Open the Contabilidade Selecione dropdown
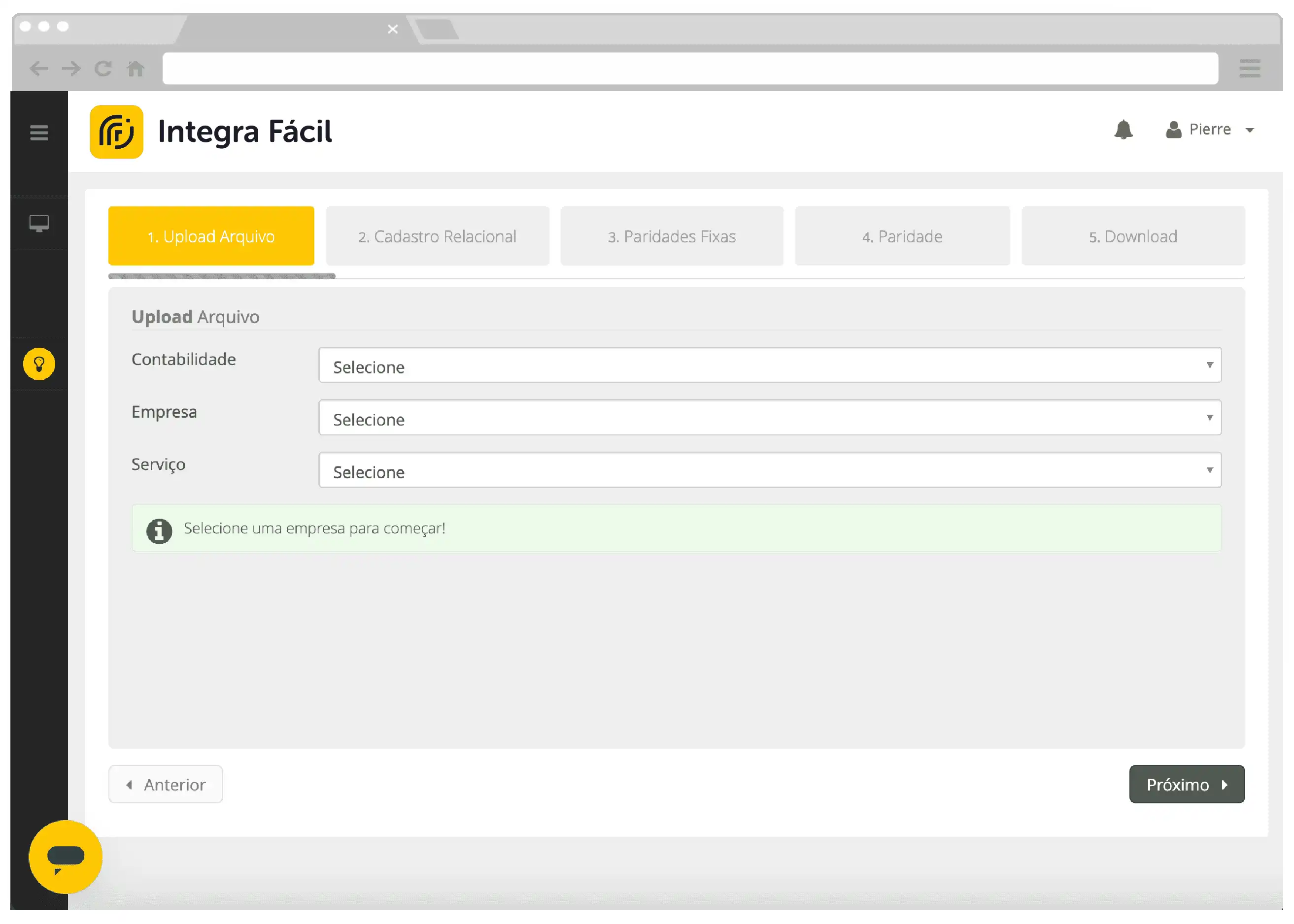Image resolution: width=1294 pixels, height=924 pixels. [x=770, y=366]
